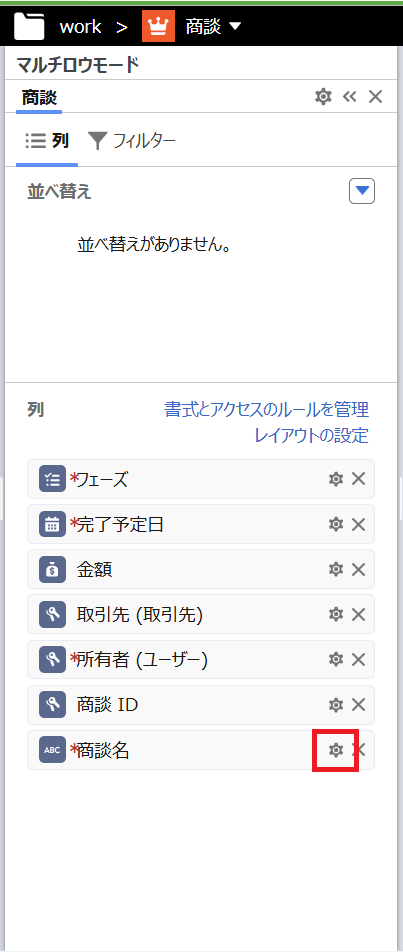Click the gear icon beside 完了予定日
The height and width of the screenshot is (952, 403).
336,524
